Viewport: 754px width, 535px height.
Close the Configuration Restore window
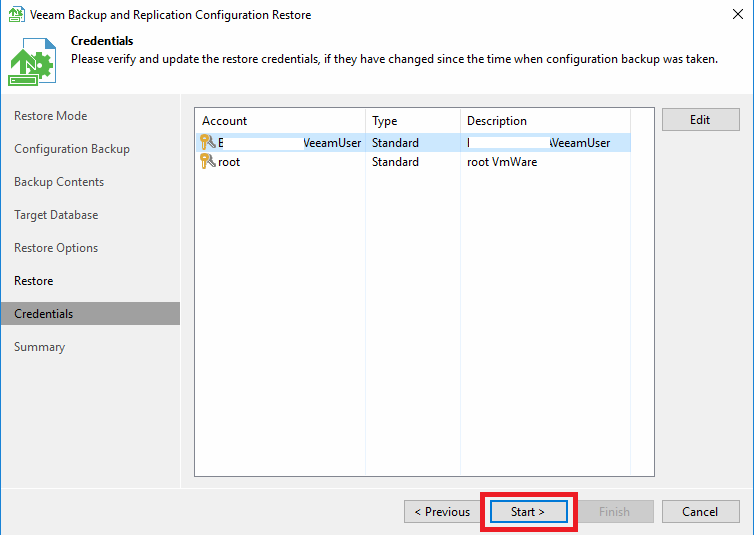[x=738, y=14]
